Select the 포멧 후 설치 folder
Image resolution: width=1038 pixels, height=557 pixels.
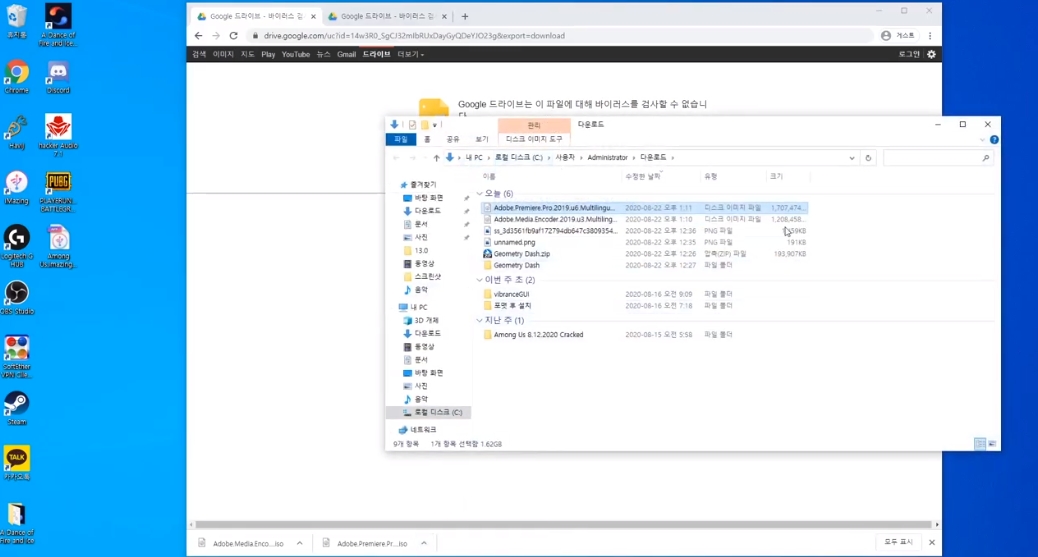(x=508, y=306)
